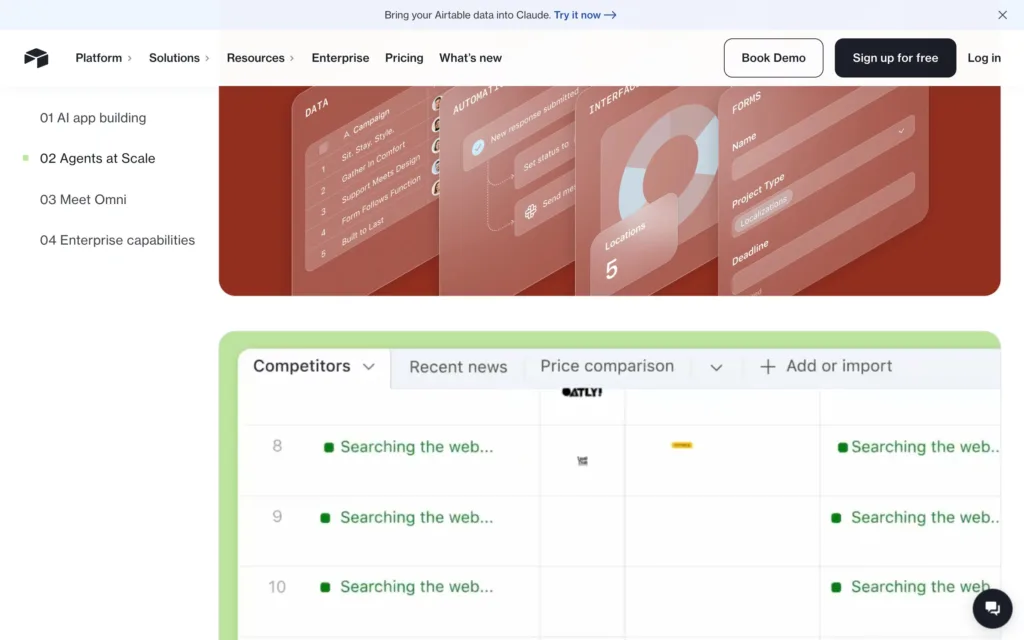Click "Searching the web..." beside row number 10

click(x=417, y=587)
